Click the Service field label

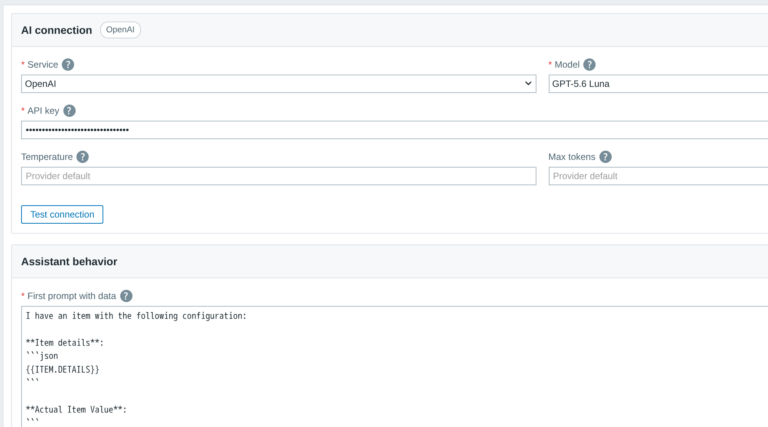tap(43, 65)
